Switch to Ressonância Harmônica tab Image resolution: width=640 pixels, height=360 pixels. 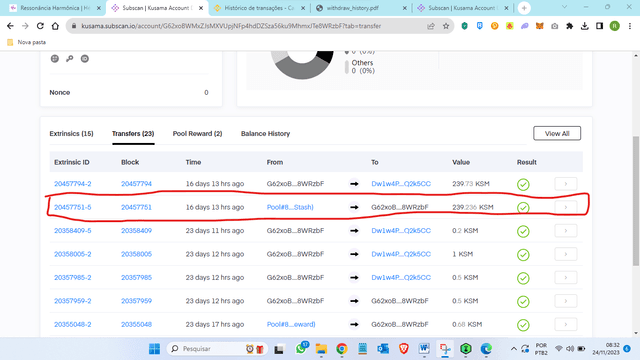55,8
